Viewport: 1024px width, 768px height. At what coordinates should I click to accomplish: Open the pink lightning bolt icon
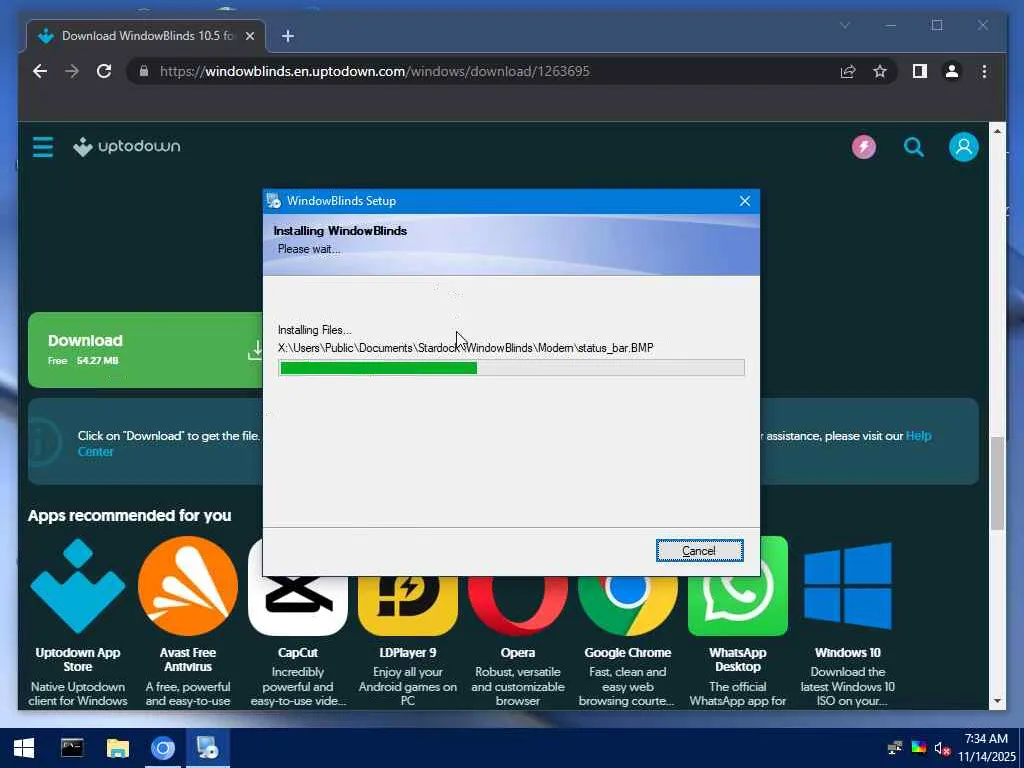coord(864,147)
